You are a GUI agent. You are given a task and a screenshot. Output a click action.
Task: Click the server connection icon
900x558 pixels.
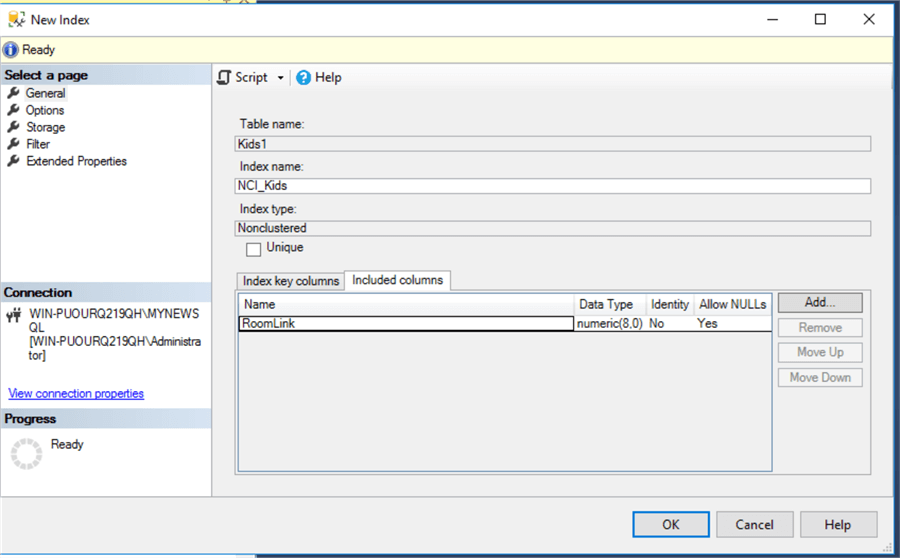click(x=14, y=315)
